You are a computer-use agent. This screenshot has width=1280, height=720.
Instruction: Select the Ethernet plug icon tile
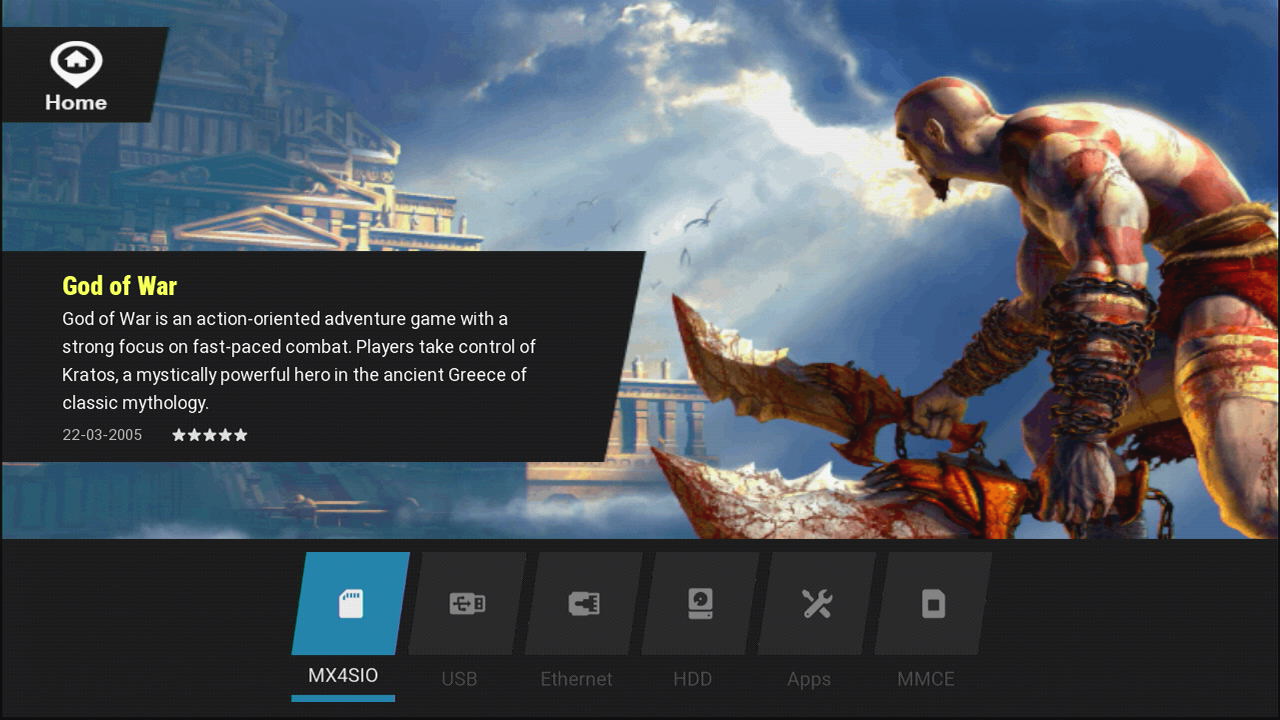(584, 604)
